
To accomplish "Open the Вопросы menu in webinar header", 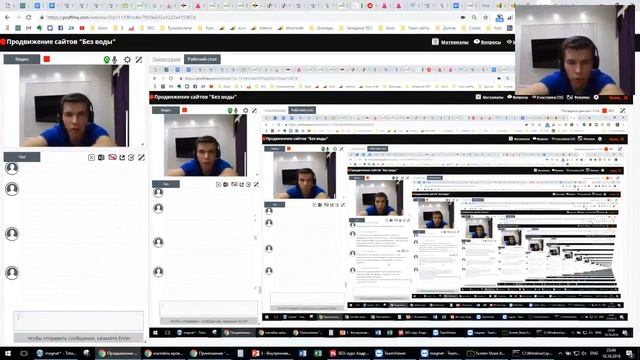I will (x=487, y=42).
